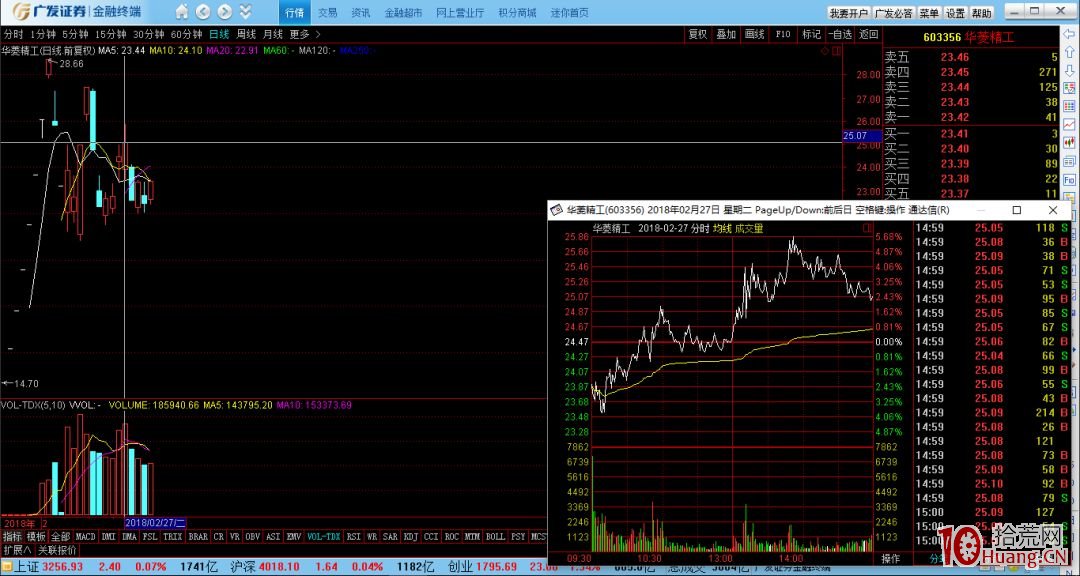
Task: Select the VOL-TDX indicator
Action: tap(324, 536)
